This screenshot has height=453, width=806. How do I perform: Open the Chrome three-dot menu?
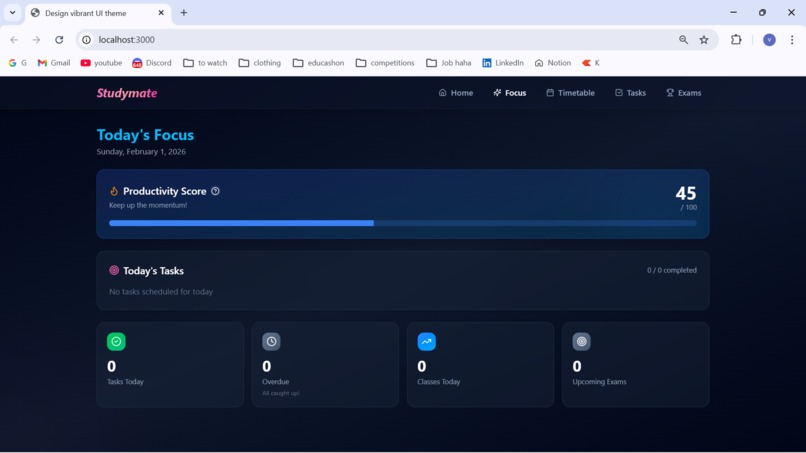792,40
